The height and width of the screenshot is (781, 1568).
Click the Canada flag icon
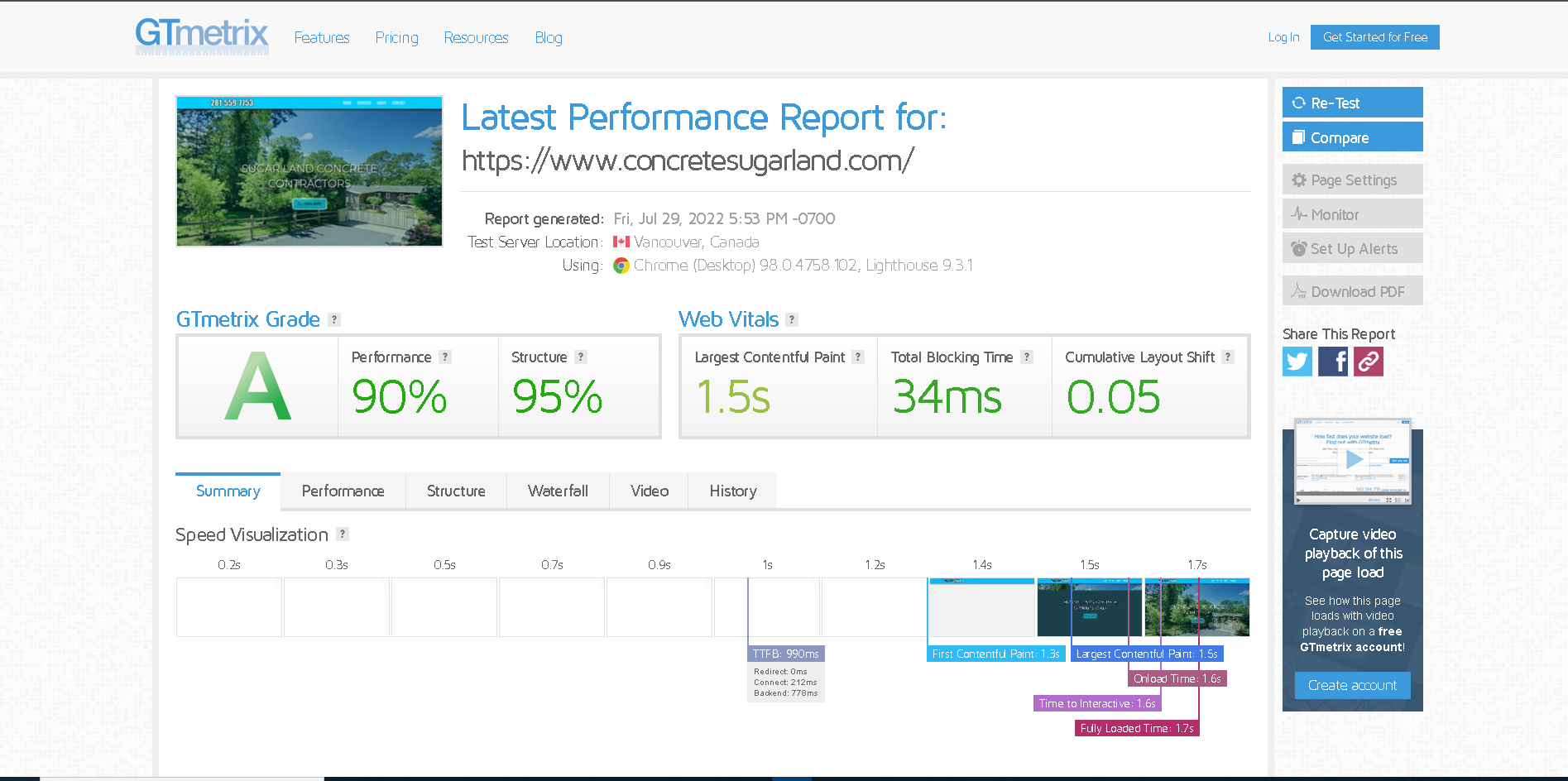click(621, 242)
